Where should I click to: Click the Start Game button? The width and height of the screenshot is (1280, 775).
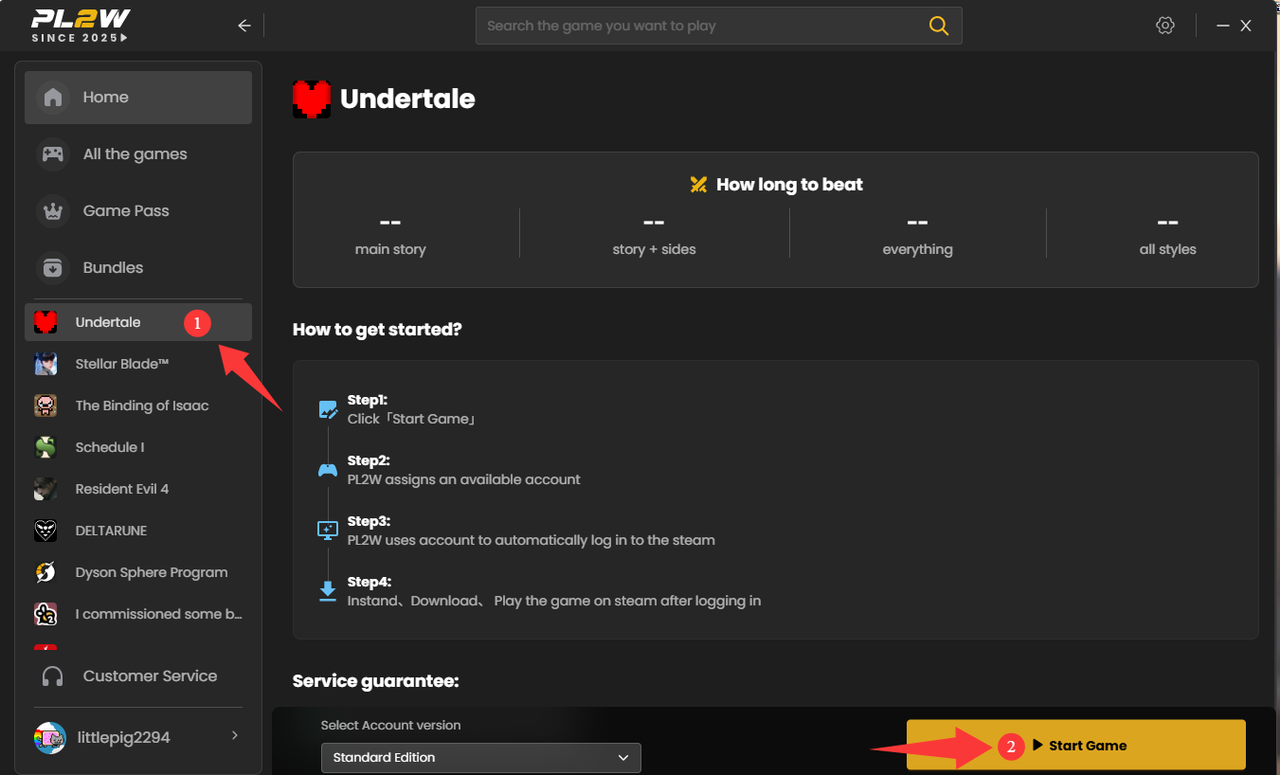[1076, 745]
